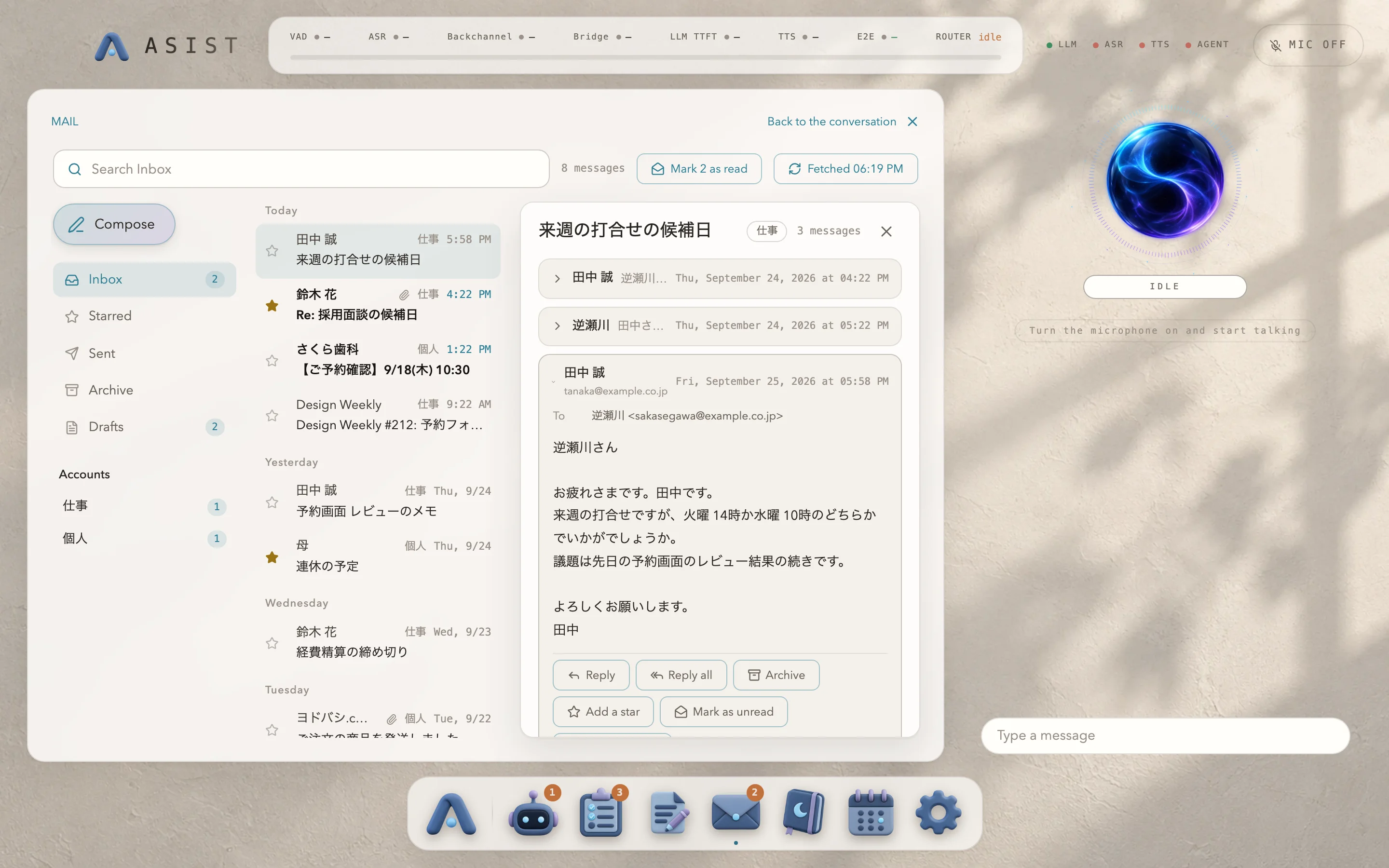
Task: Expand the 05:22 PM message from 逆瀬川
Action: pyautogui.click(x=720, y=326)
